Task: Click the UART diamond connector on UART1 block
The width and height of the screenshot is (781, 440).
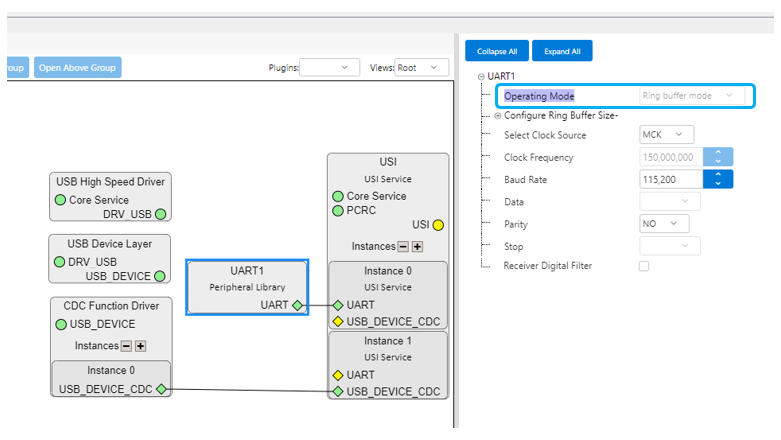Action: 297,305
